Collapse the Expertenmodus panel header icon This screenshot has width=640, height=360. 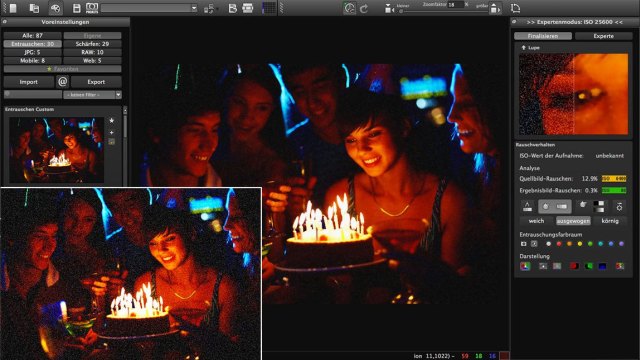coord(514,22)
